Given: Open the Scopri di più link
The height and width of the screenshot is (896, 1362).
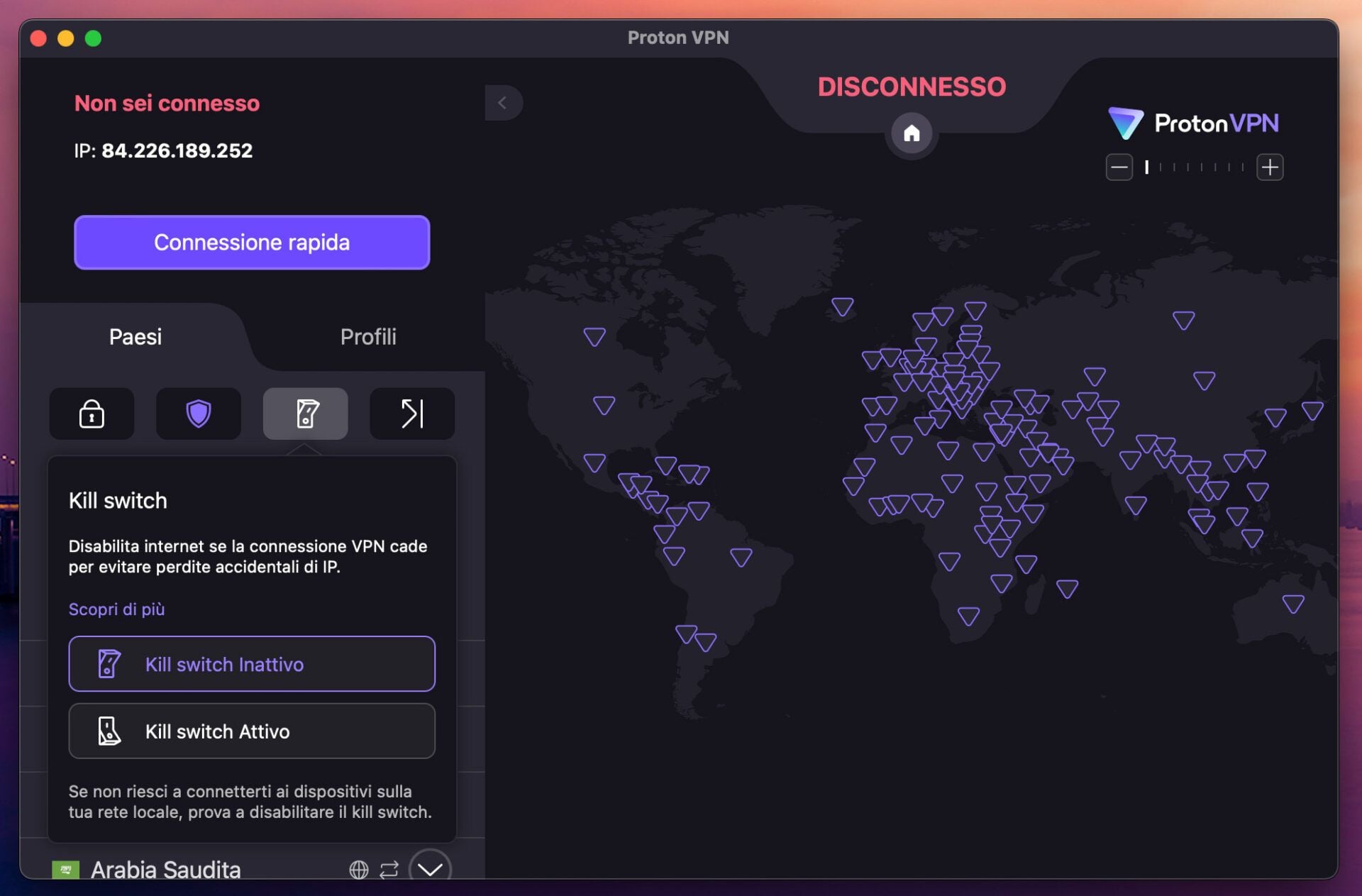Looking at the screenshot, I should pyautogui.click(x=116, y=609).
